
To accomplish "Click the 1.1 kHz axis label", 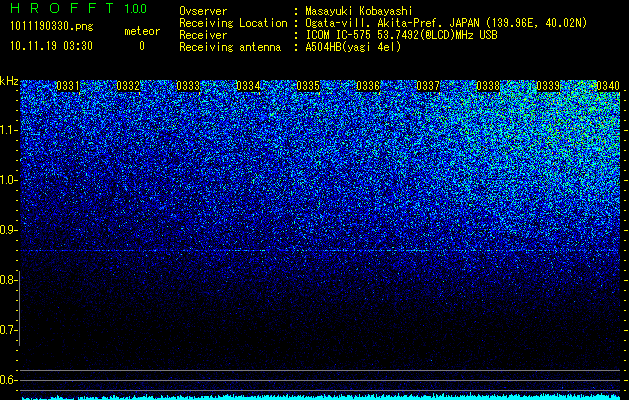I will click(8, 130).
